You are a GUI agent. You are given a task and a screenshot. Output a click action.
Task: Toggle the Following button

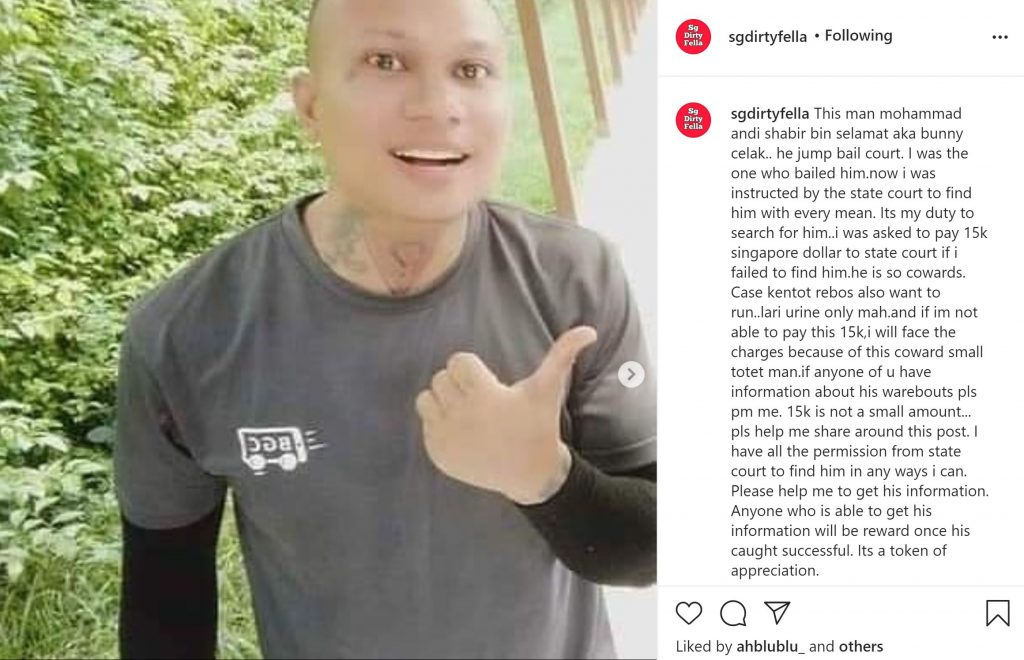[x=858, y=36]
